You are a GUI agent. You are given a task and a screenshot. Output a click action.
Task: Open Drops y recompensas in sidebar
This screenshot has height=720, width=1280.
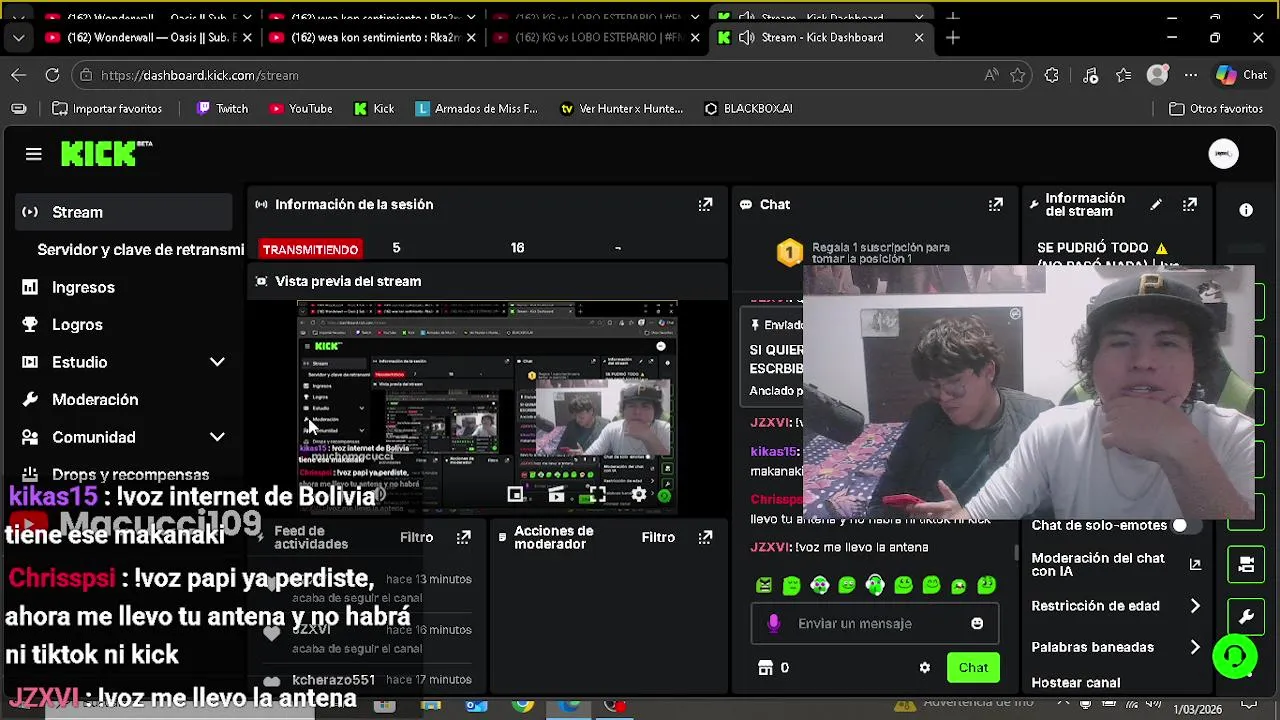click(115, 475)
